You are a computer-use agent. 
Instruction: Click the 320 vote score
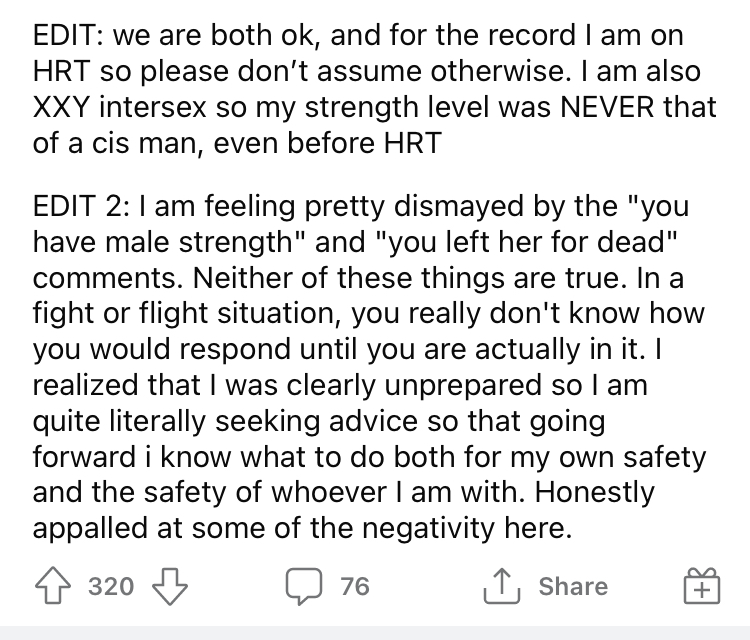(x=111, y=586)
